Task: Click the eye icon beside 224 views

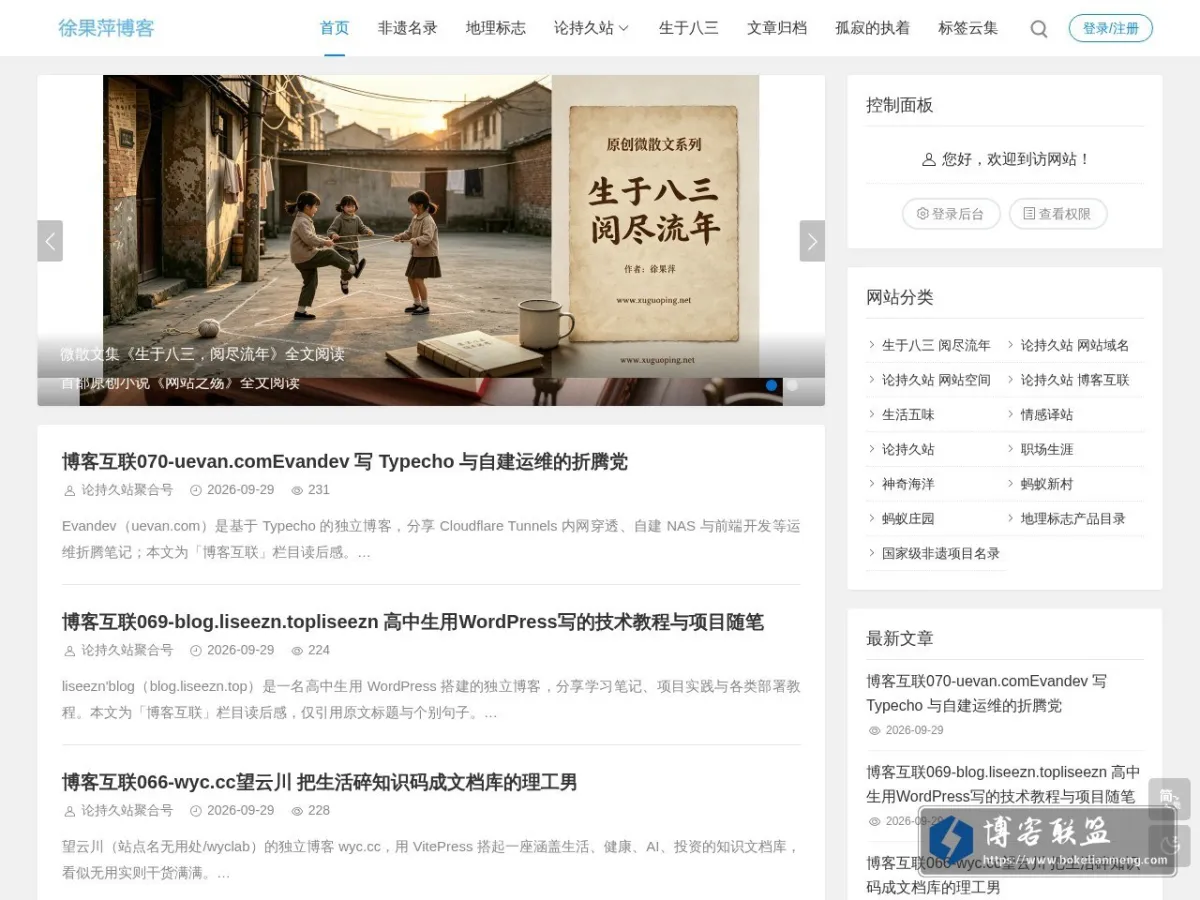Action: pyautogui.click(x=297, y=651)
